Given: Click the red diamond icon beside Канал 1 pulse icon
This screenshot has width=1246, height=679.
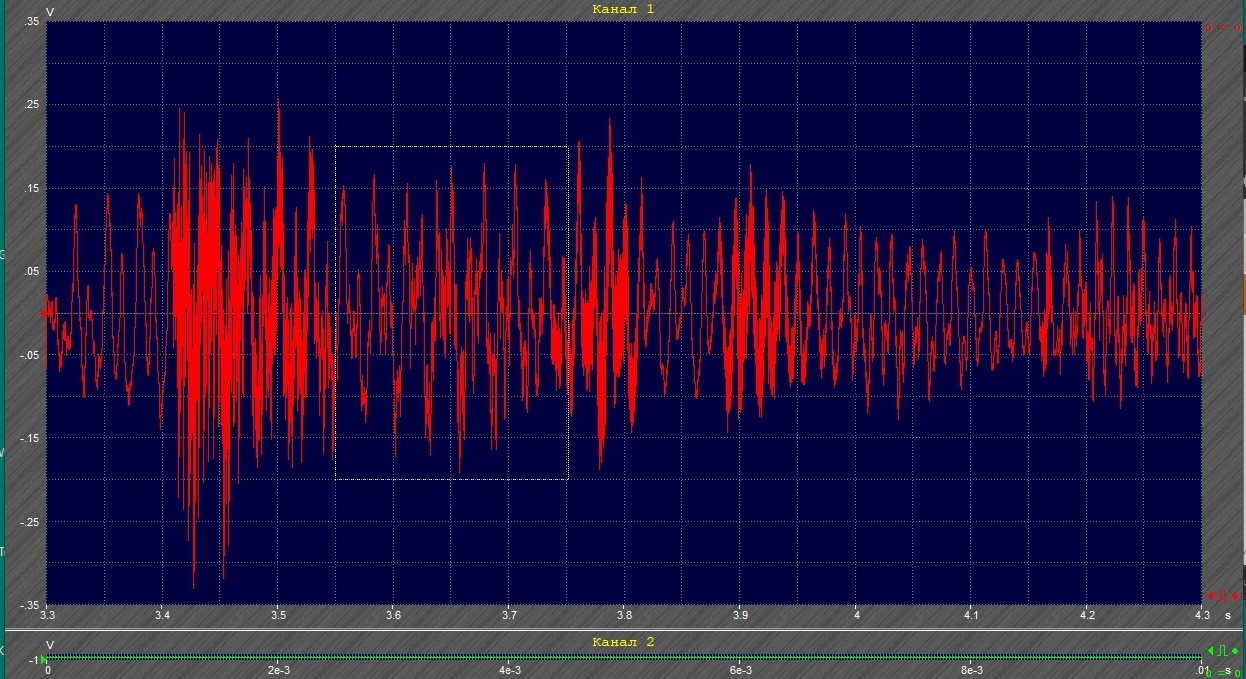Looking at the screenshot, I should coord(1235,596).
